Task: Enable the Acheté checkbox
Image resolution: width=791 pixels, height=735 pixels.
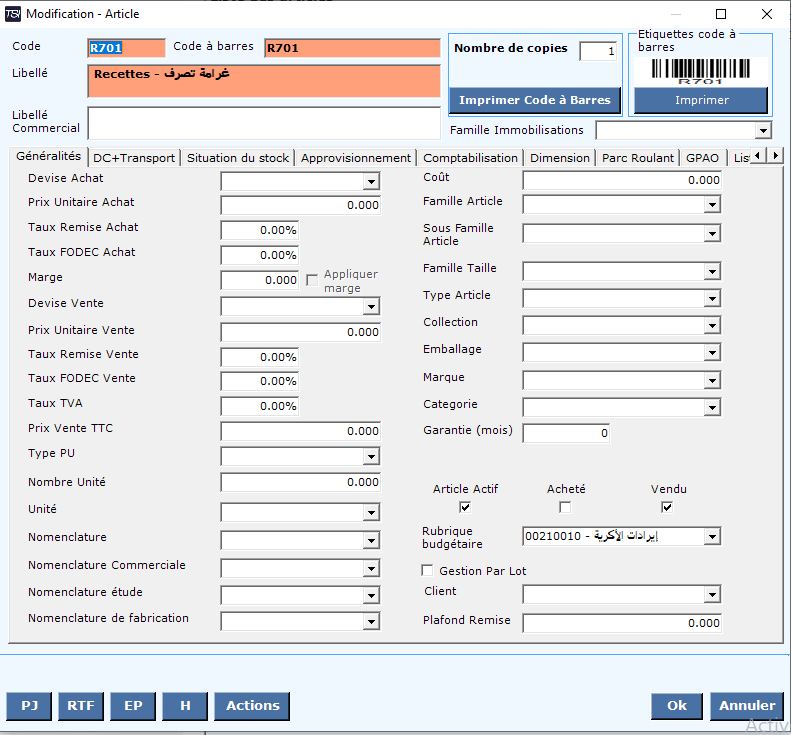Action: [565, 507]
